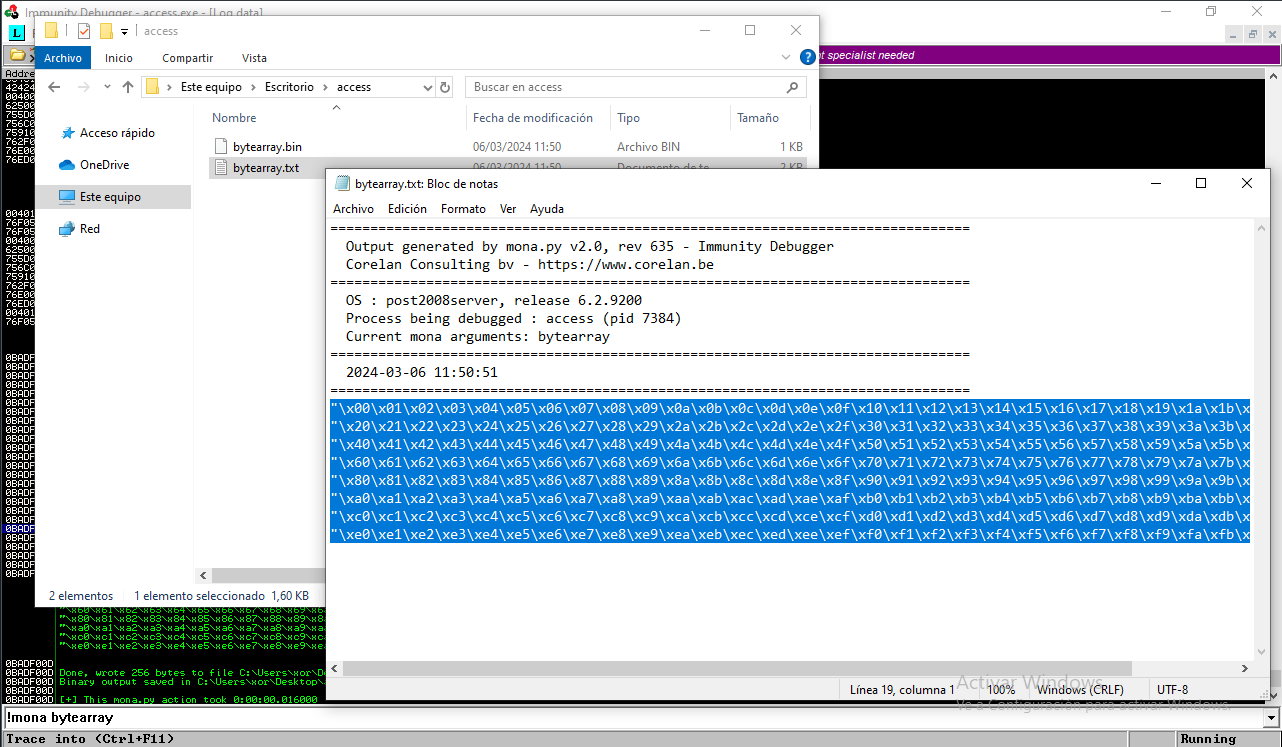Expand recent locations dropdown arrow
Image resolution: width=1282 pixels, height=747 pixels.
[x=105, y=88]
